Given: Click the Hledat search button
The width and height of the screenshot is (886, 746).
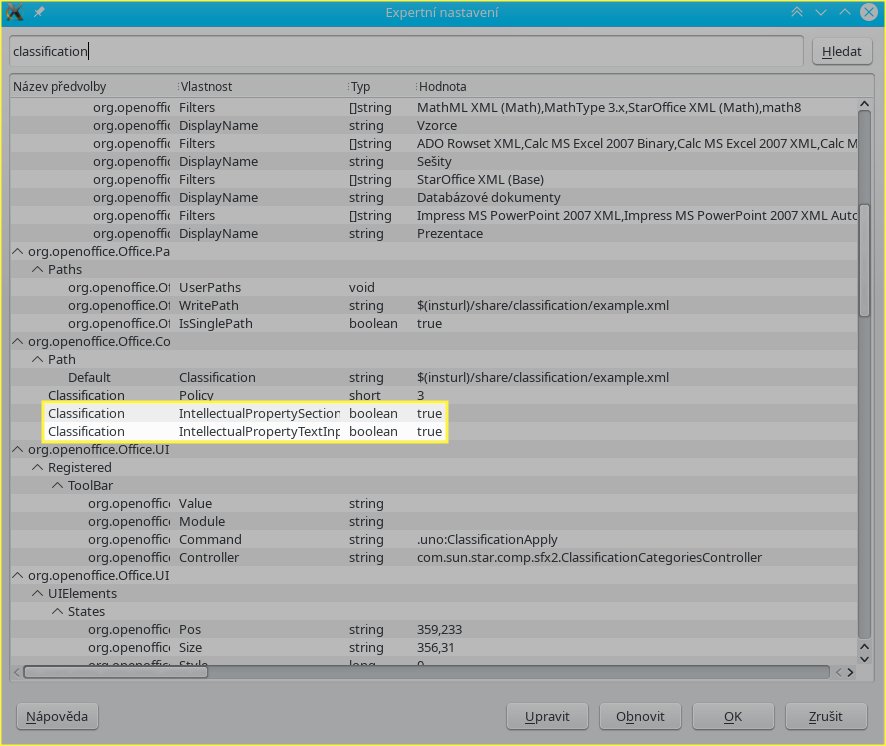Looking at the screenshot, I should pyautogui.click(x=841, y=51).
